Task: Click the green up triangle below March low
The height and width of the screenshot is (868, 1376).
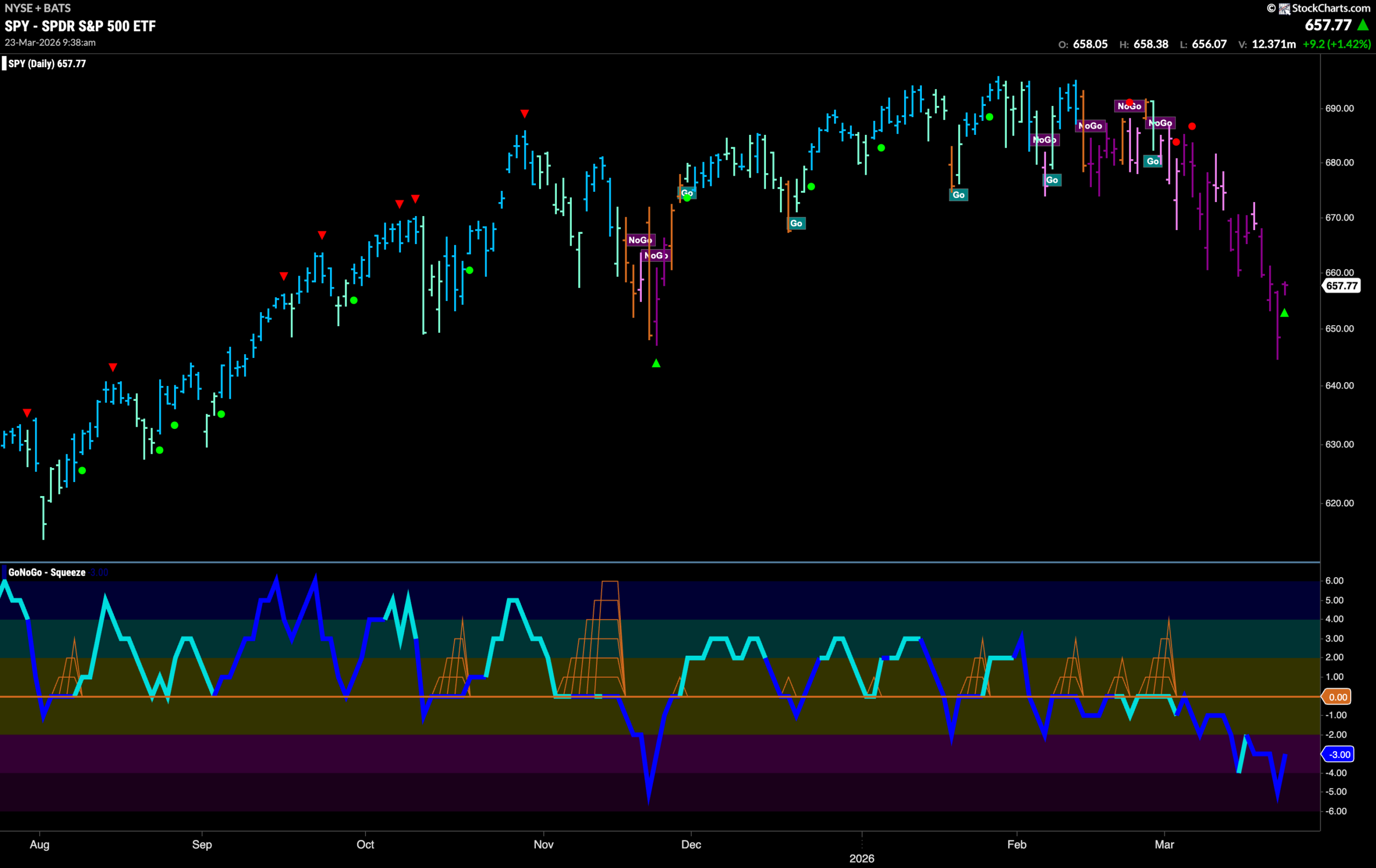Action: [1284, 313]
